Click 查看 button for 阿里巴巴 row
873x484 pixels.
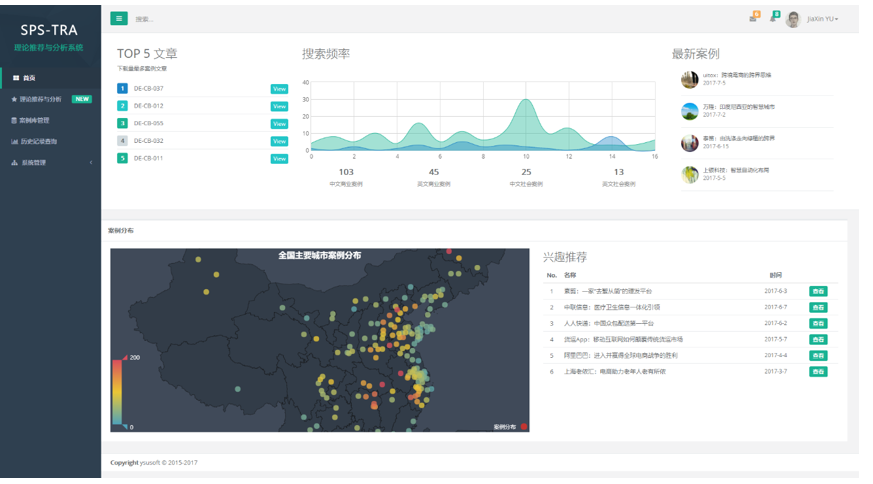[818, 355]
